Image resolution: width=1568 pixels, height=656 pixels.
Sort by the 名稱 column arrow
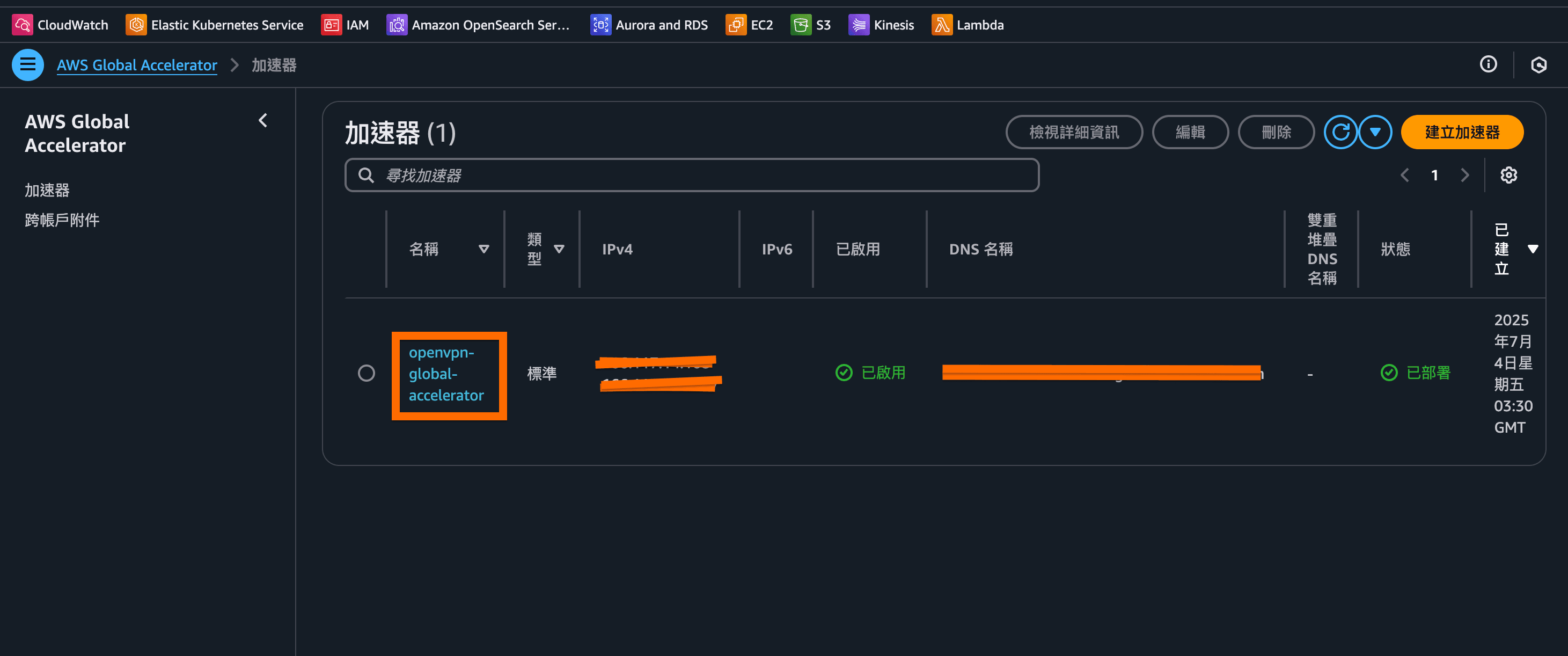click(x=484, y=249)
